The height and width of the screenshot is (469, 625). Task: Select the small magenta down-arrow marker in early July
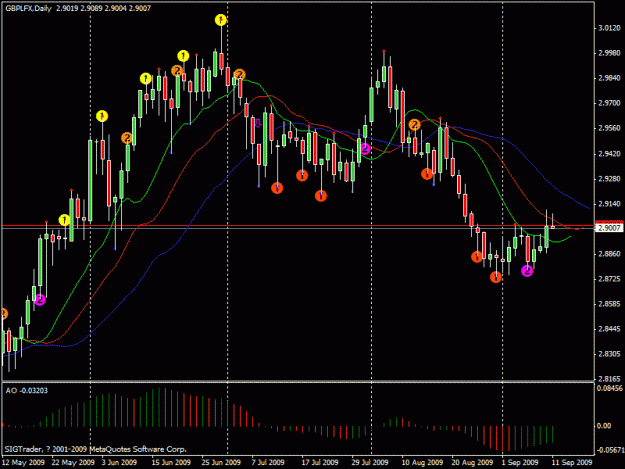257,123
